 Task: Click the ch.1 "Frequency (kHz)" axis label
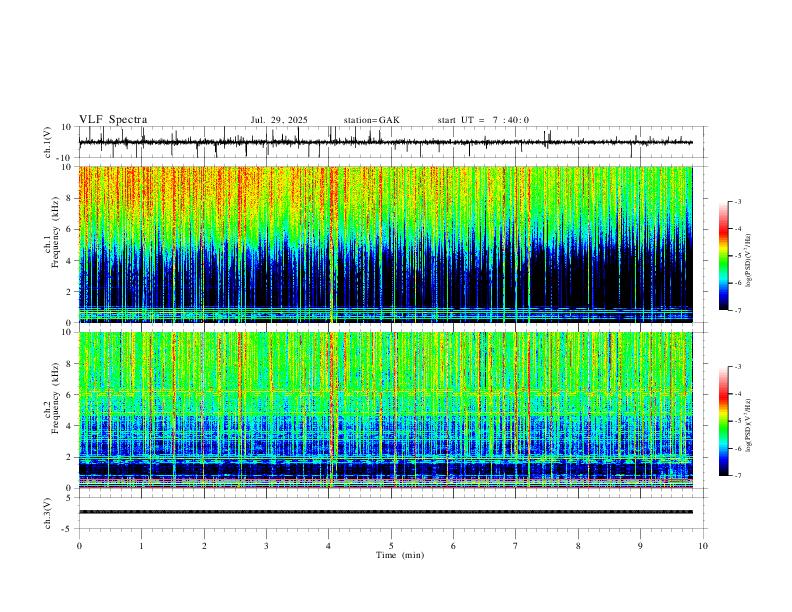pyautogui.click(x=55, y=231)
